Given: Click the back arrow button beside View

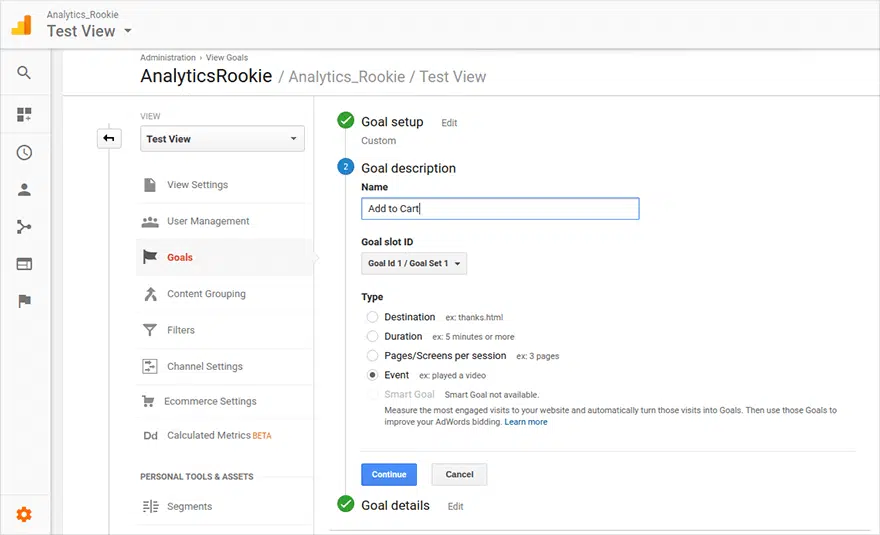Looking at the screenshot, I should (x=109, y=139).
